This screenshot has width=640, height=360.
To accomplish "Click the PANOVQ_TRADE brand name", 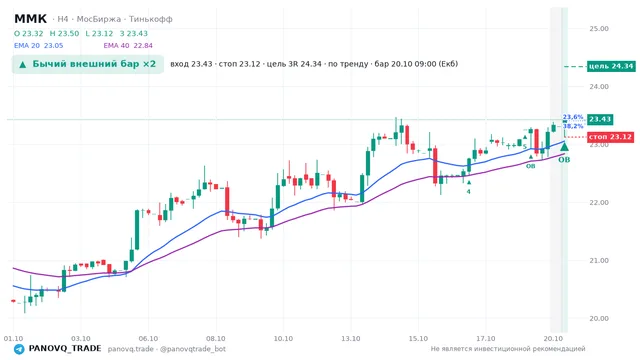I will click(x=65, y=349).
